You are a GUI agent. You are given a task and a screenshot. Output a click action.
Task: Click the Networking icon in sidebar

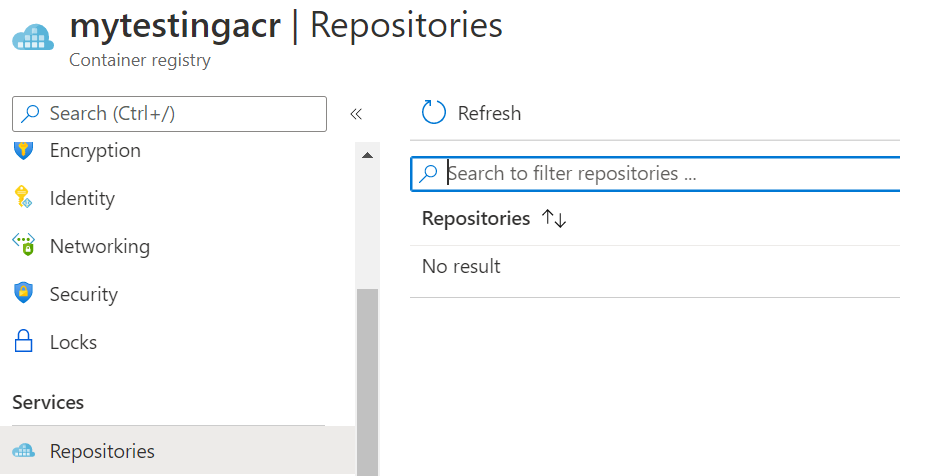[23, 245]
